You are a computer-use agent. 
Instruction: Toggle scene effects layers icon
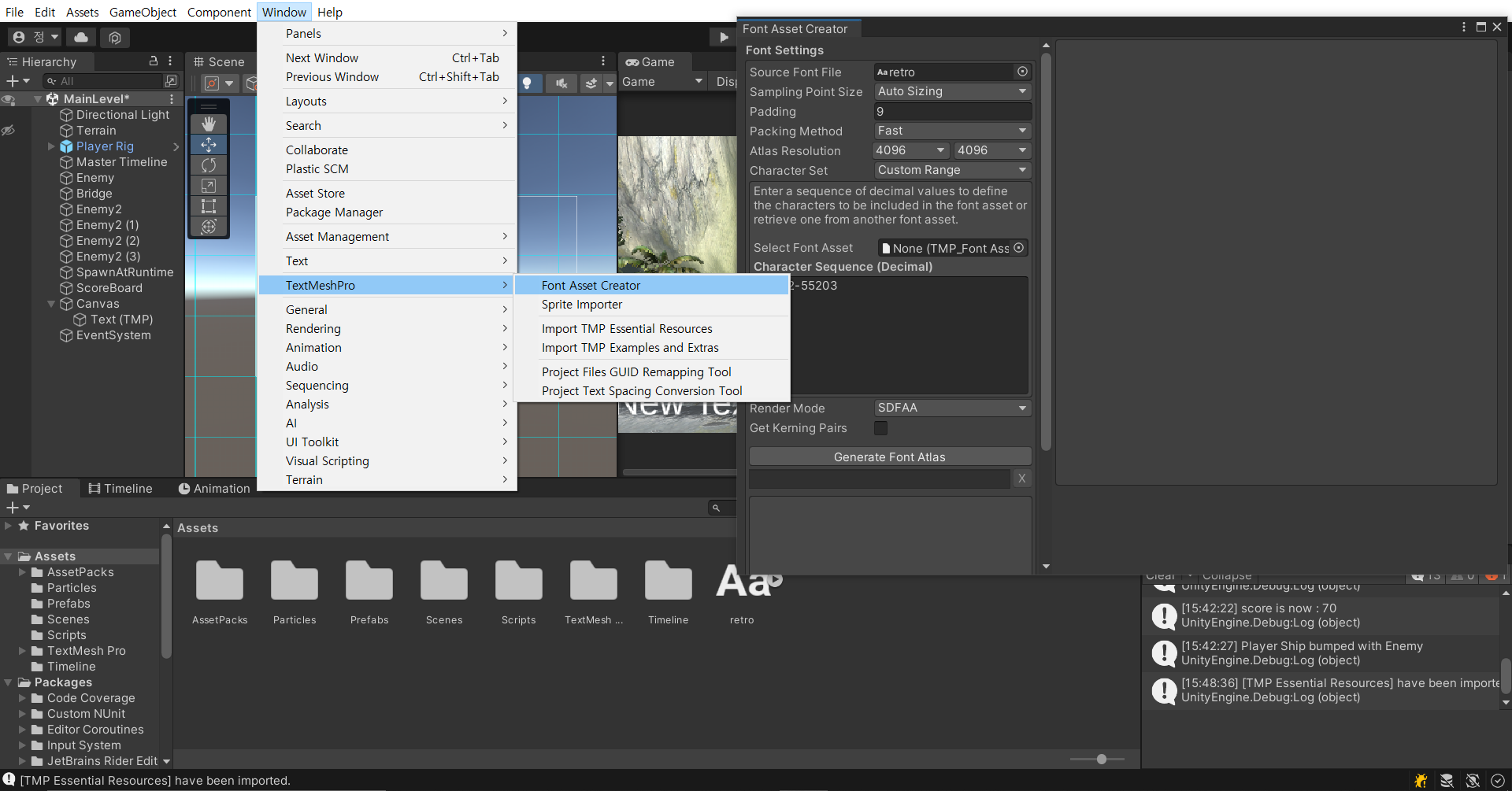[591, 83]
